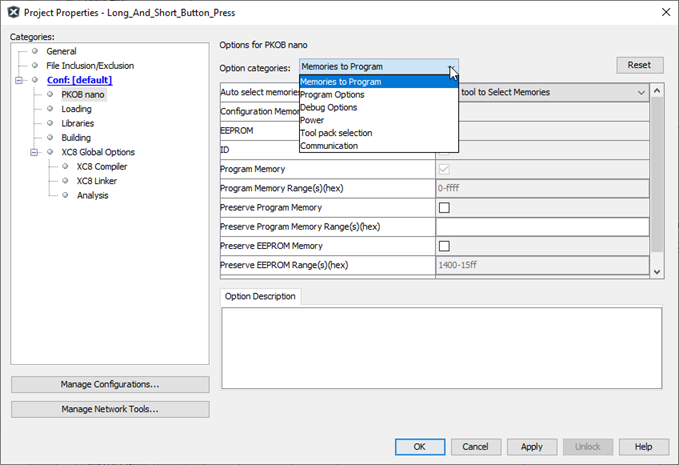Select File Inclusion/Exclusion category

(x=89, y=66)
